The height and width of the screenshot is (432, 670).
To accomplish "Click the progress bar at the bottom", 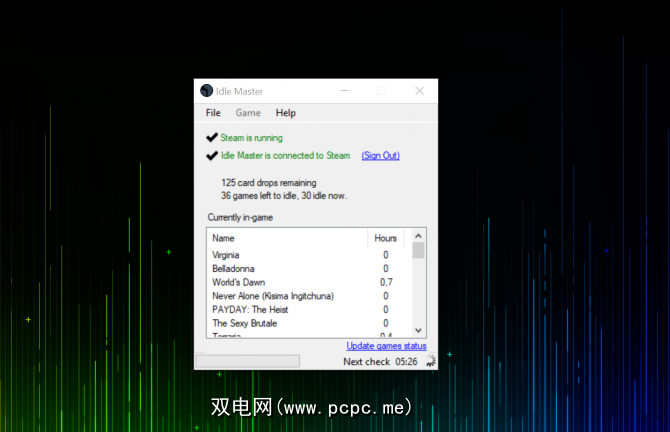I will pos(247,361).
